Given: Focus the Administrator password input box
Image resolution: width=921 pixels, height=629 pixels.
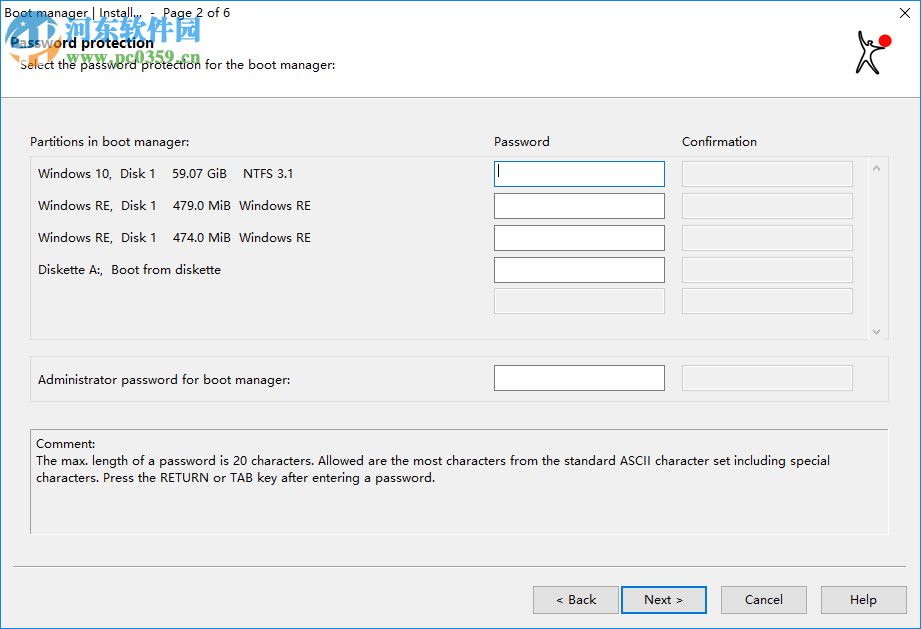Looking at the screenshot, I should [x=579, y=378].
